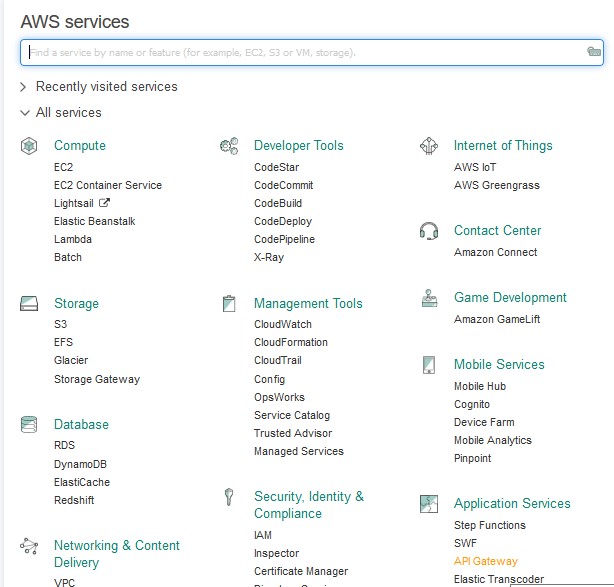Click the Networking & Content Delivery icon

[x=29, y=546]
